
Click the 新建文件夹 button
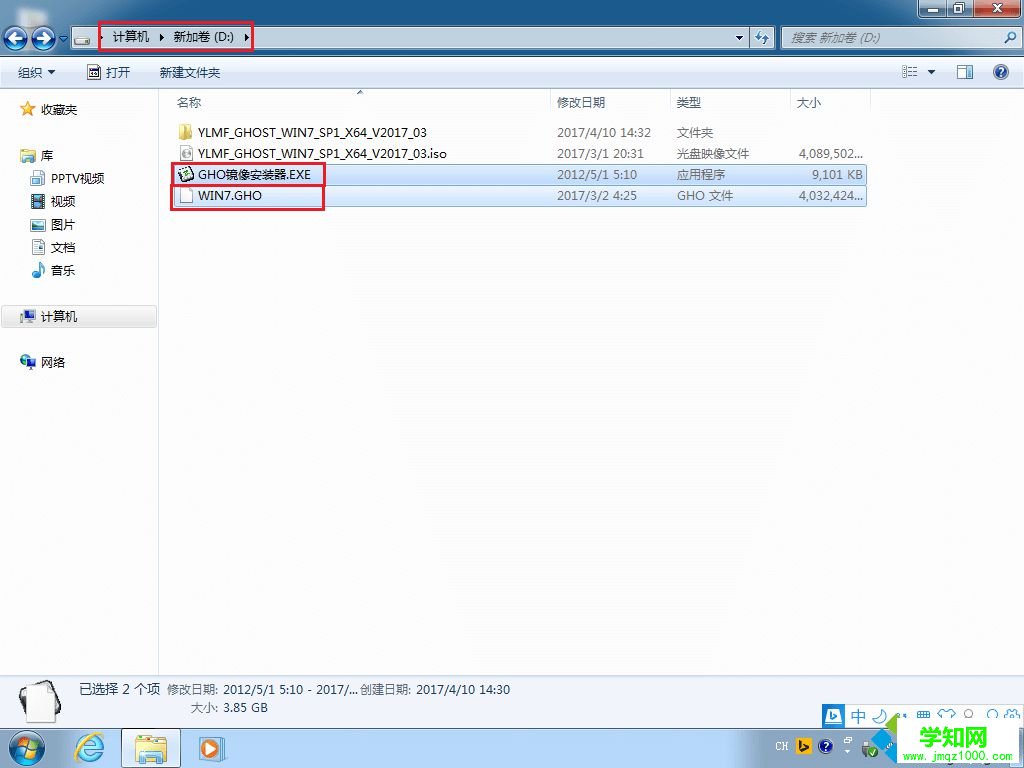(188, 72)
